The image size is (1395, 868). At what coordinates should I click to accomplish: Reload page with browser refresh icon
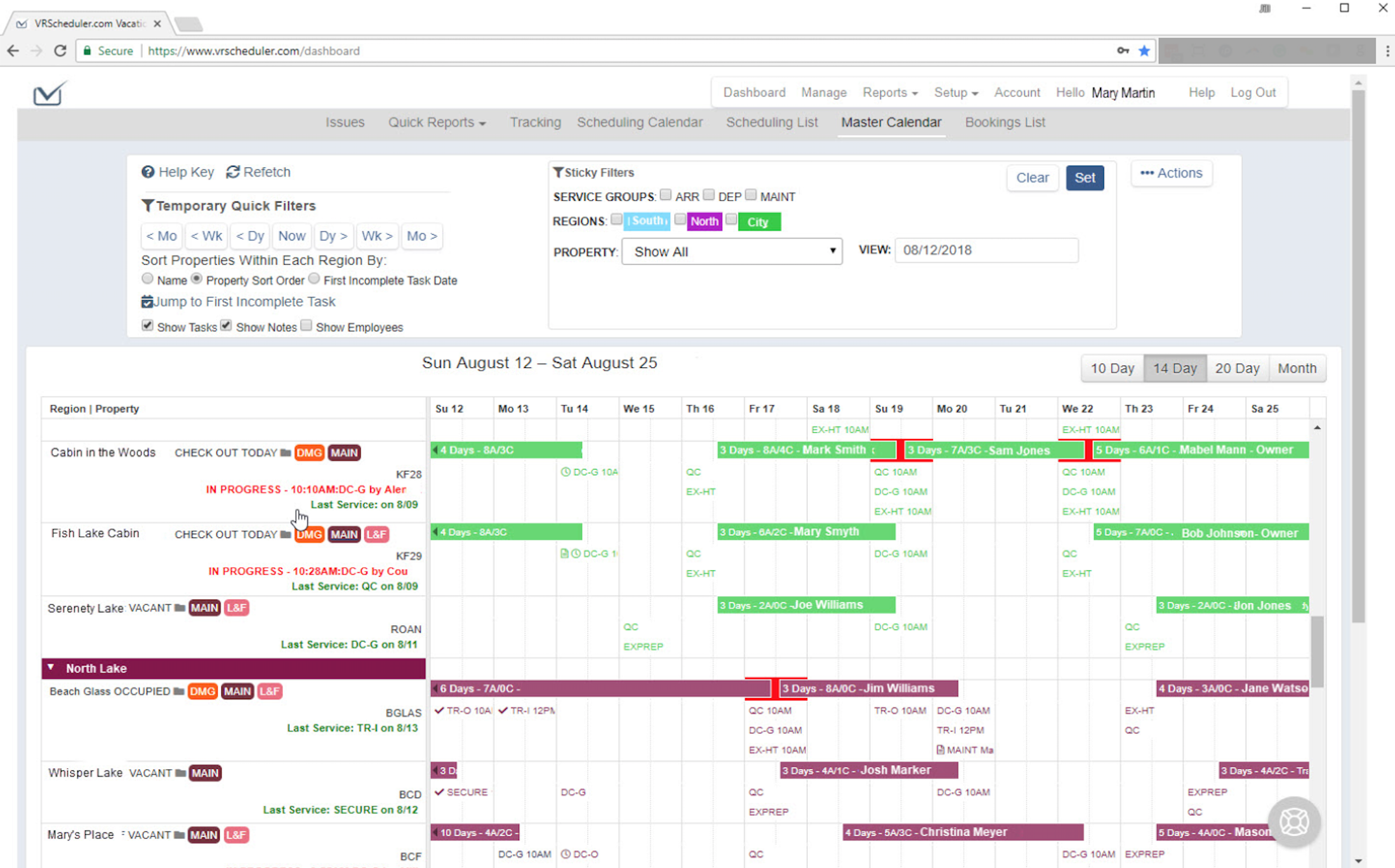[x=60, y=51]
